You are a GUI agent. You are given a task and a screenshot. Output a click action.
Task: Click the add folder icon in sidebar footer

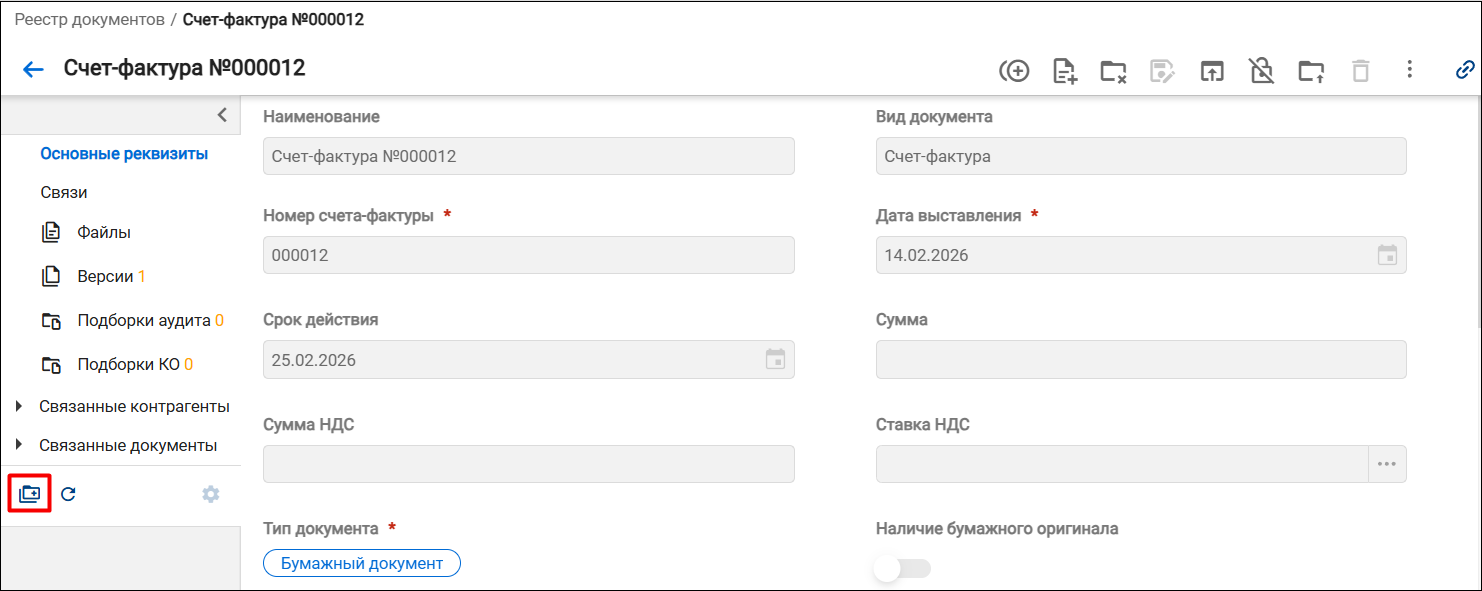(29, 494)
